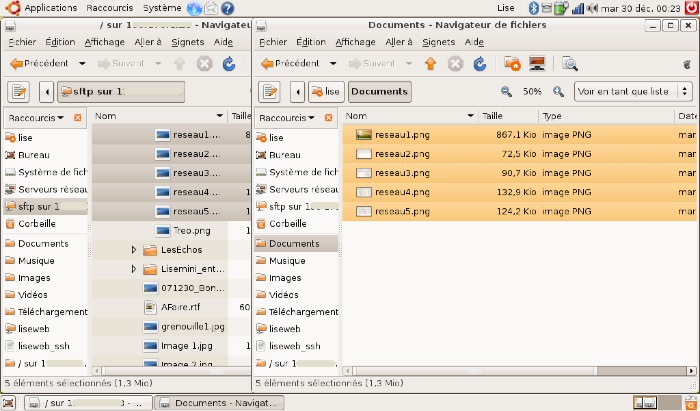Viewport: 700px width, 411px height.
Task: Reload the Documents folder view
Action: pyautogui.click(x=480, y=63)
